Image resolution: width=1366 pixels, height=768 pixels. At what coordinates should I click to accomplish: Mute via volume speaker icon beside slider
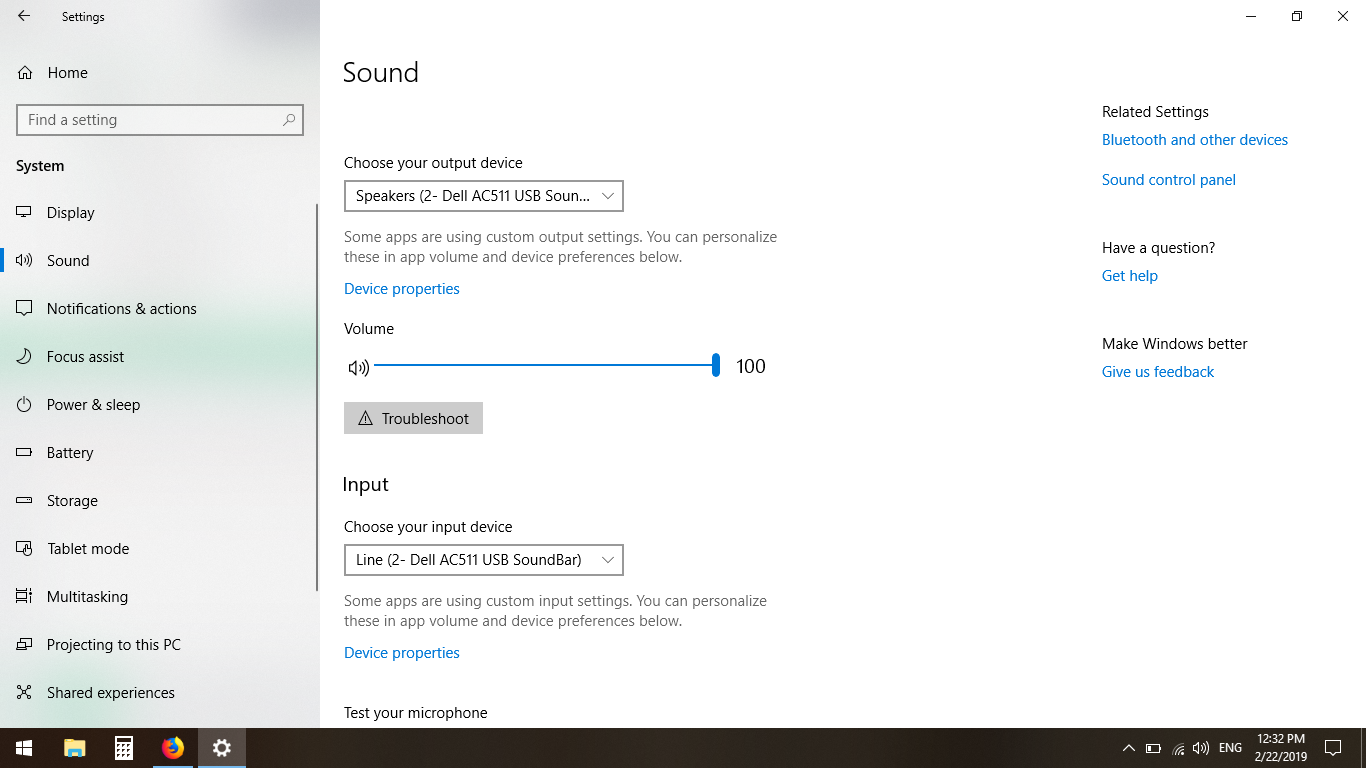click(358, 367)
